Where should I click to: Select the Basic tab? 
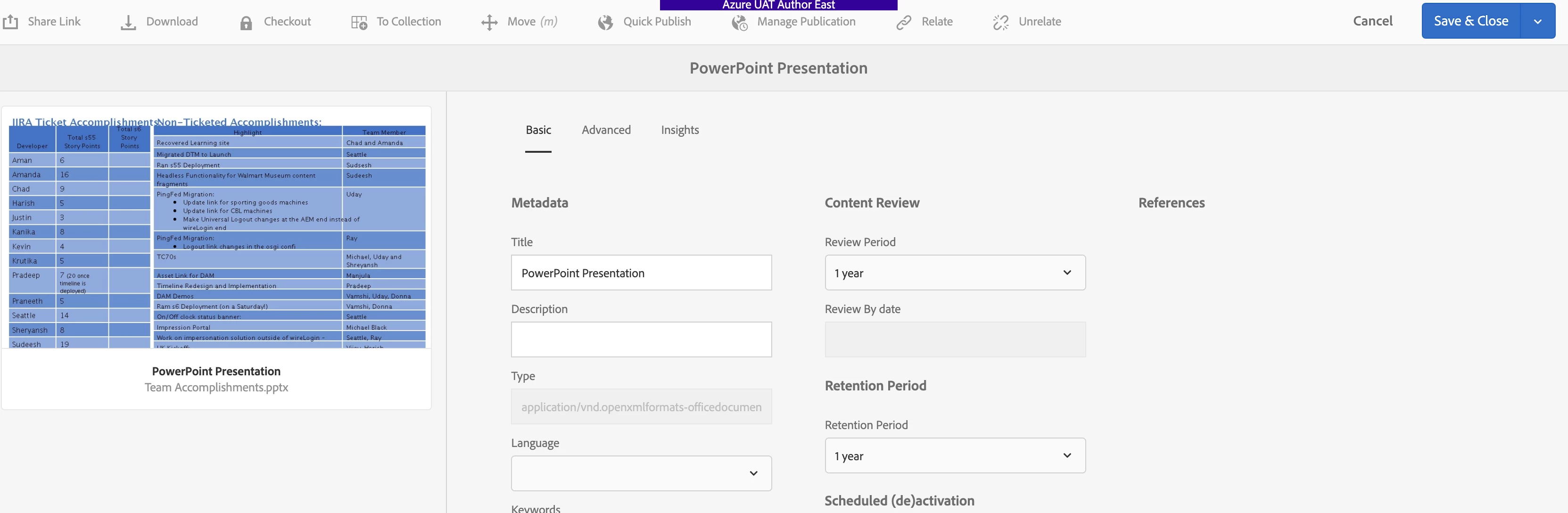point(538,130)
